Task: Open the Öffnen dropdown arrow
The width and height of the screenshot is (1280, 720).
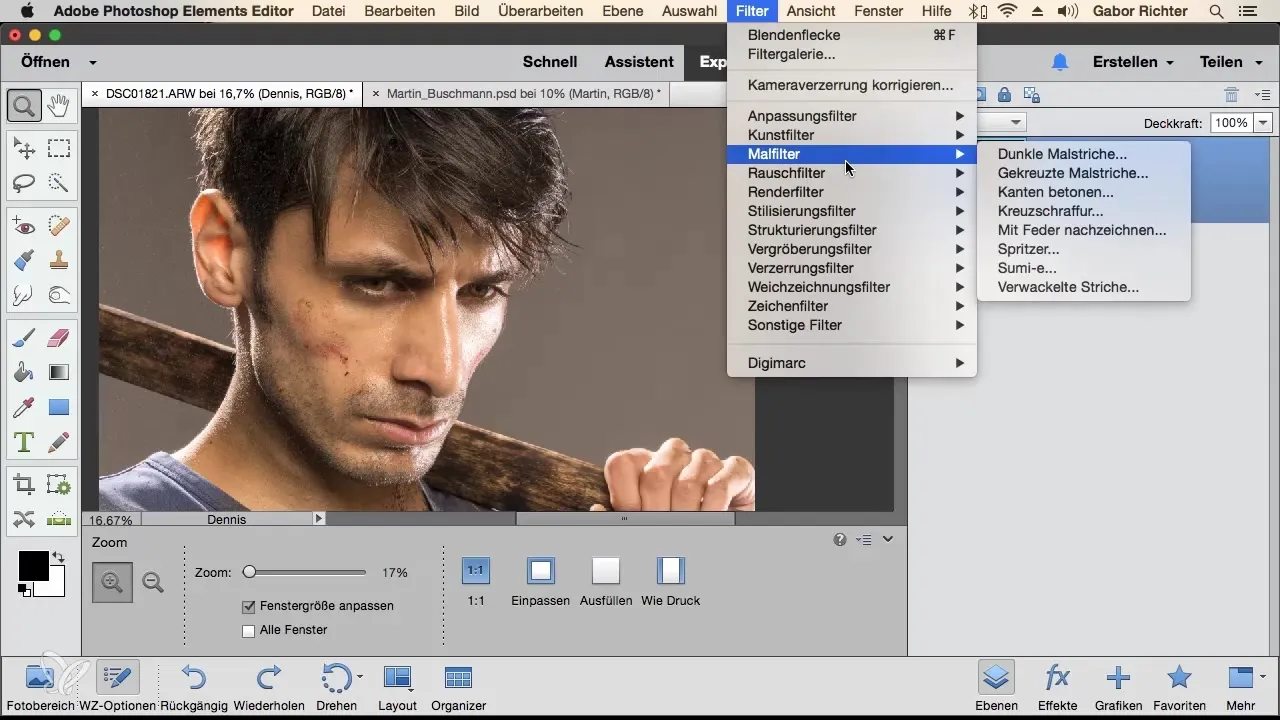Action: pos(93,62)
